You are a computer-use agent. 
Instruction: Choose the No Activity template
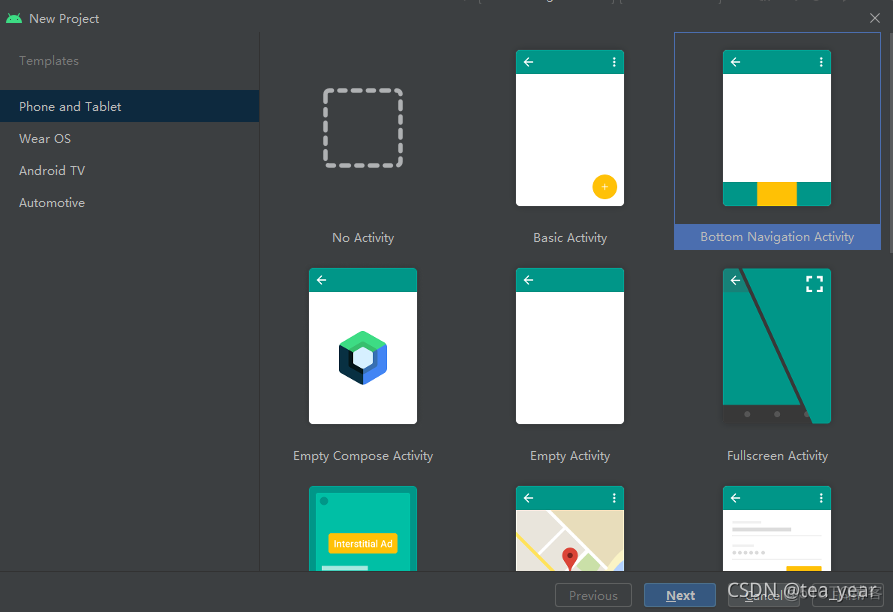click(362, 128)
